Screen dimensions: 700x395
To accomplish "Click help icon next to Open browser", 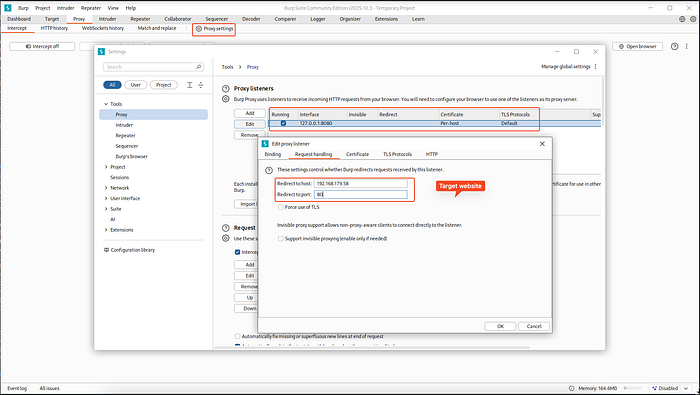I will [x=675, y=46].
